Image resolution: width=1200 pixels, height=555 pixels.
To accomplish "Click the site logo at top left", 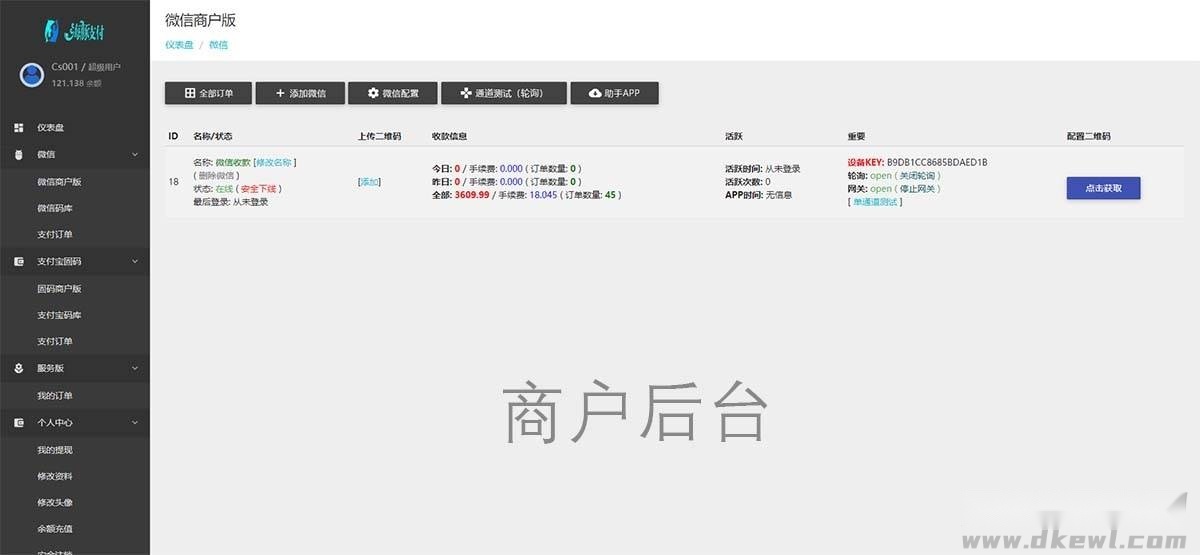I will click(74, 31).
